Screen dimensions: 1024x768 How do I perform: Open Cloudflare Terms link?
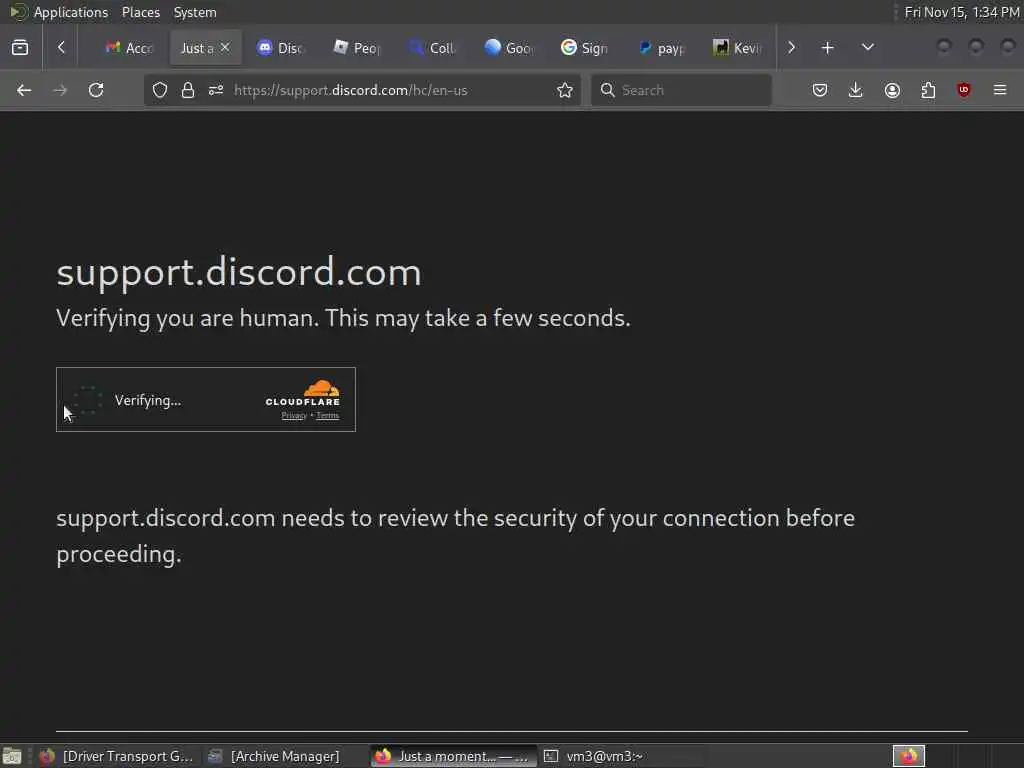coord(328,415)
